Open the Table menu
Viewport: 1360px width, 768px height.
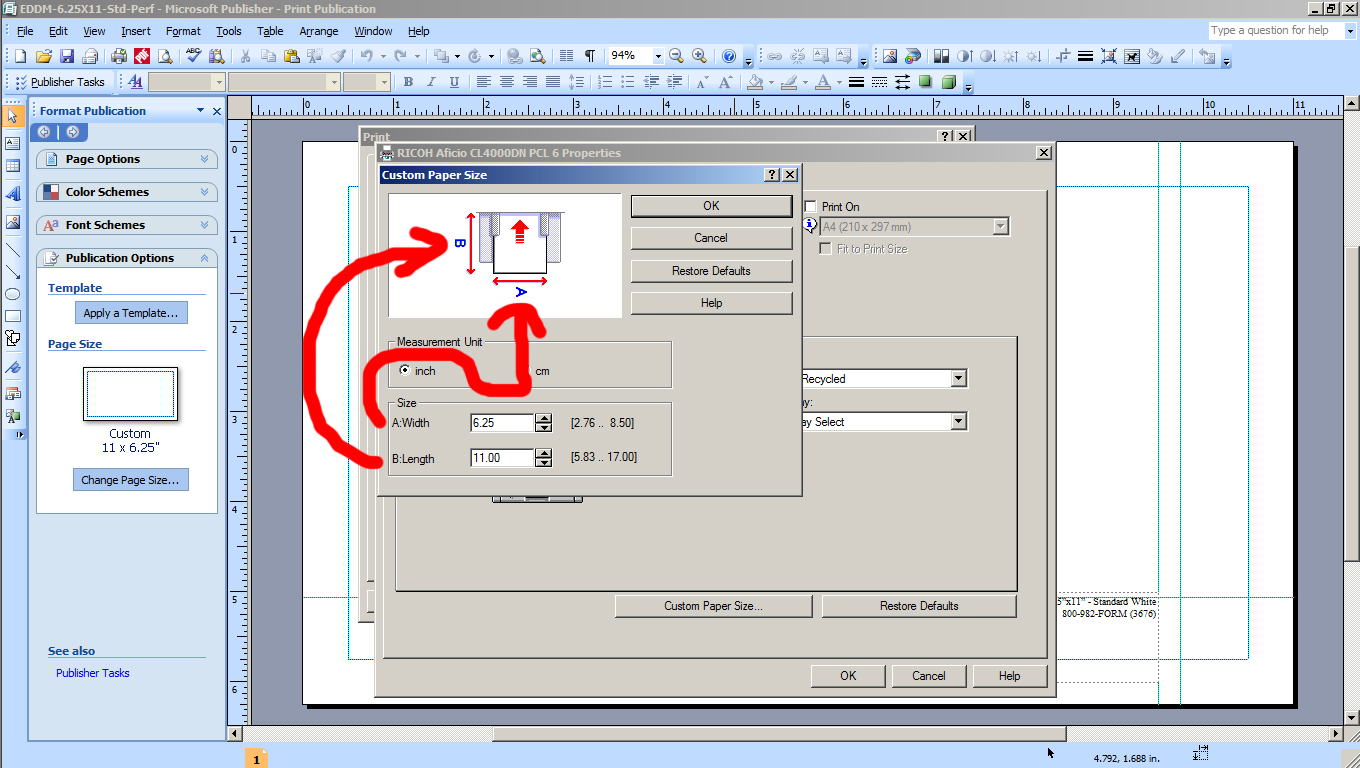point(269,31)
